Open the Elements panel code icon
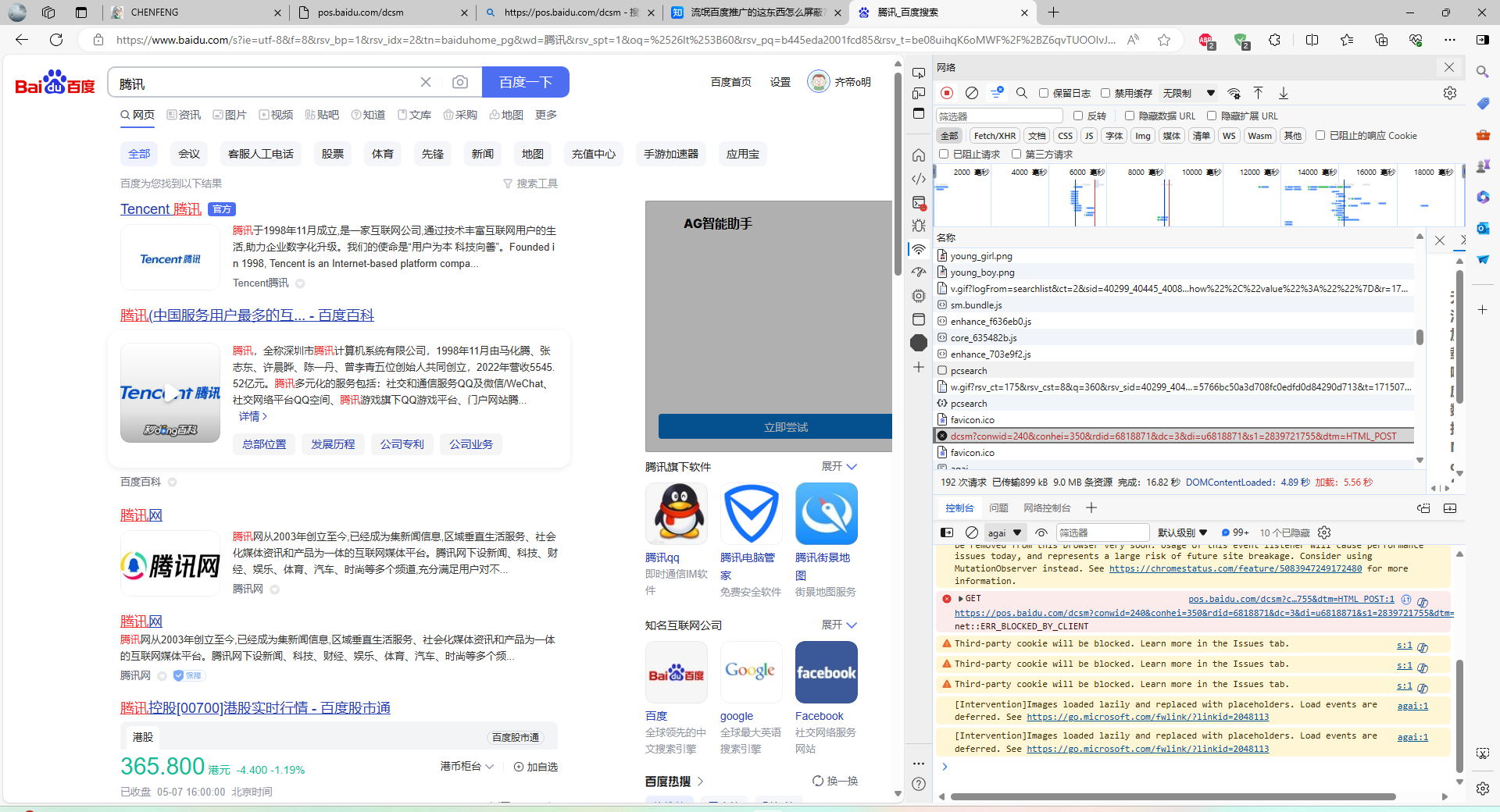The image size is (1500, 812). pos(919,179)
